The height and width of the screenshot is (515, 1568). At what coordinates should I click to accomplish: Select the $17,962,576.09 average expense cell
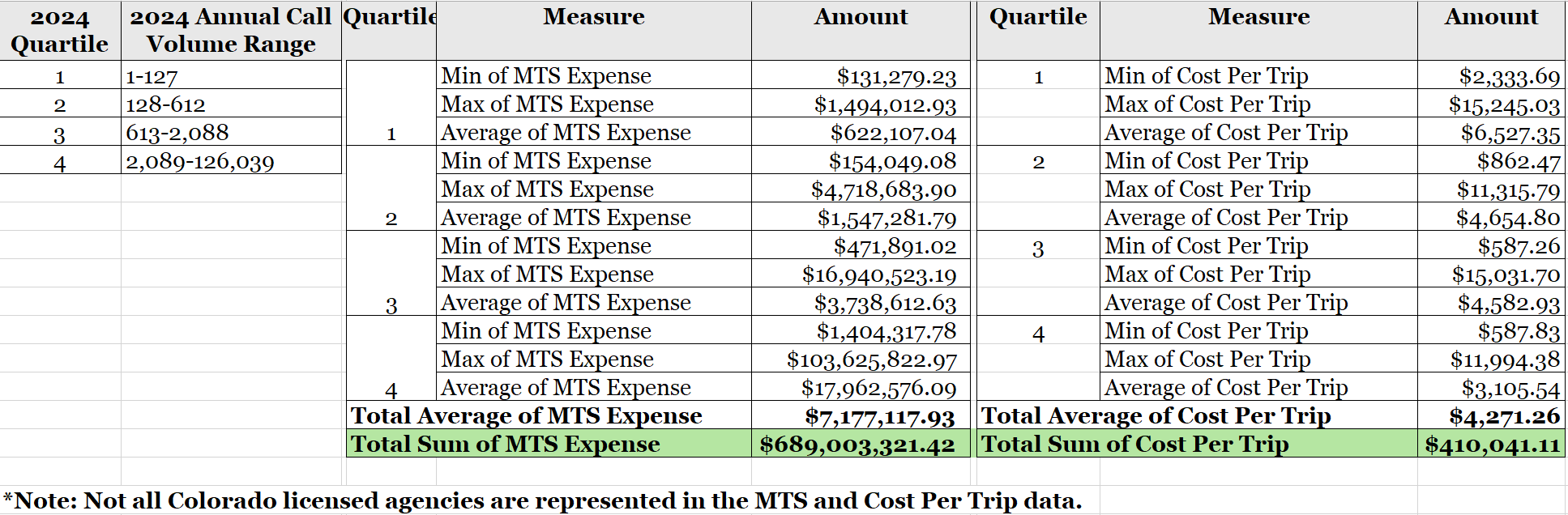pyautogui.click(x=878, y=388)
